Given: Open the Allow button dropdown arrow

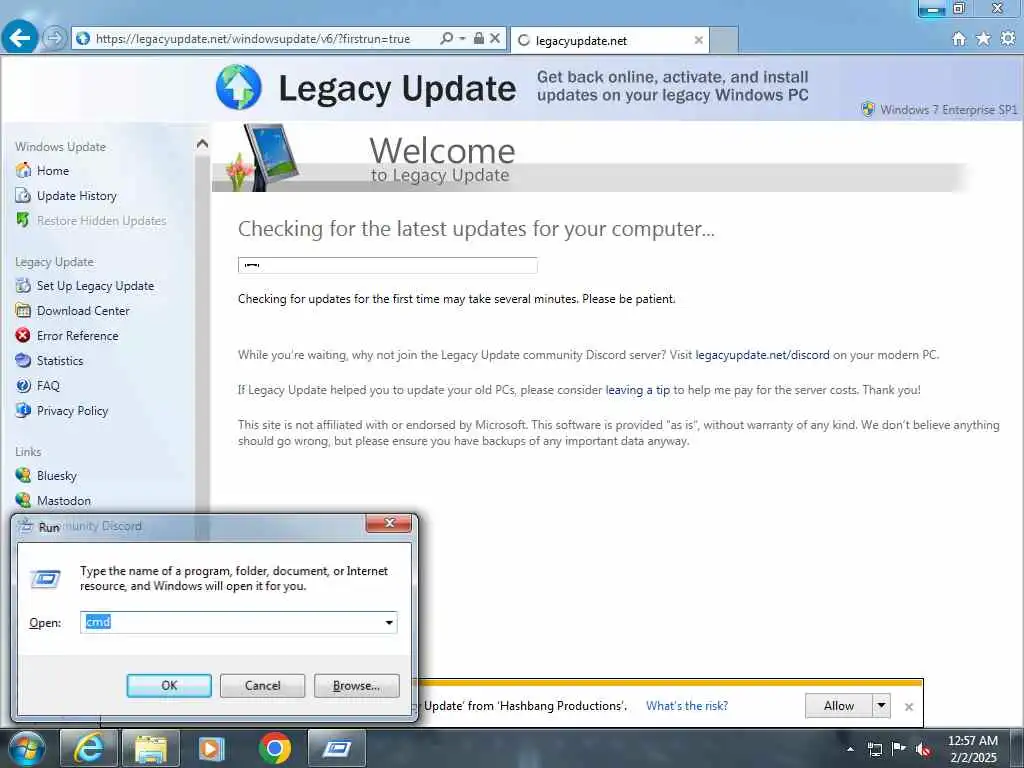Looking at the screenshot, I should point(882,706).
